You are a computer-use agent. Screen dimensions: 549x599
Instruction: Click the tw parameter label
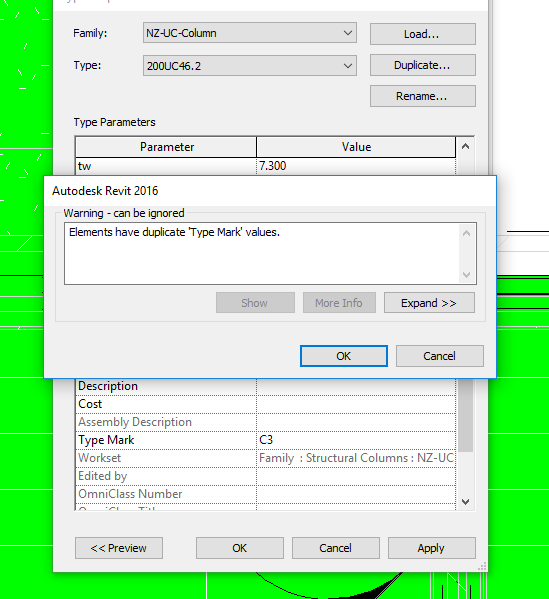coord(84,166)
